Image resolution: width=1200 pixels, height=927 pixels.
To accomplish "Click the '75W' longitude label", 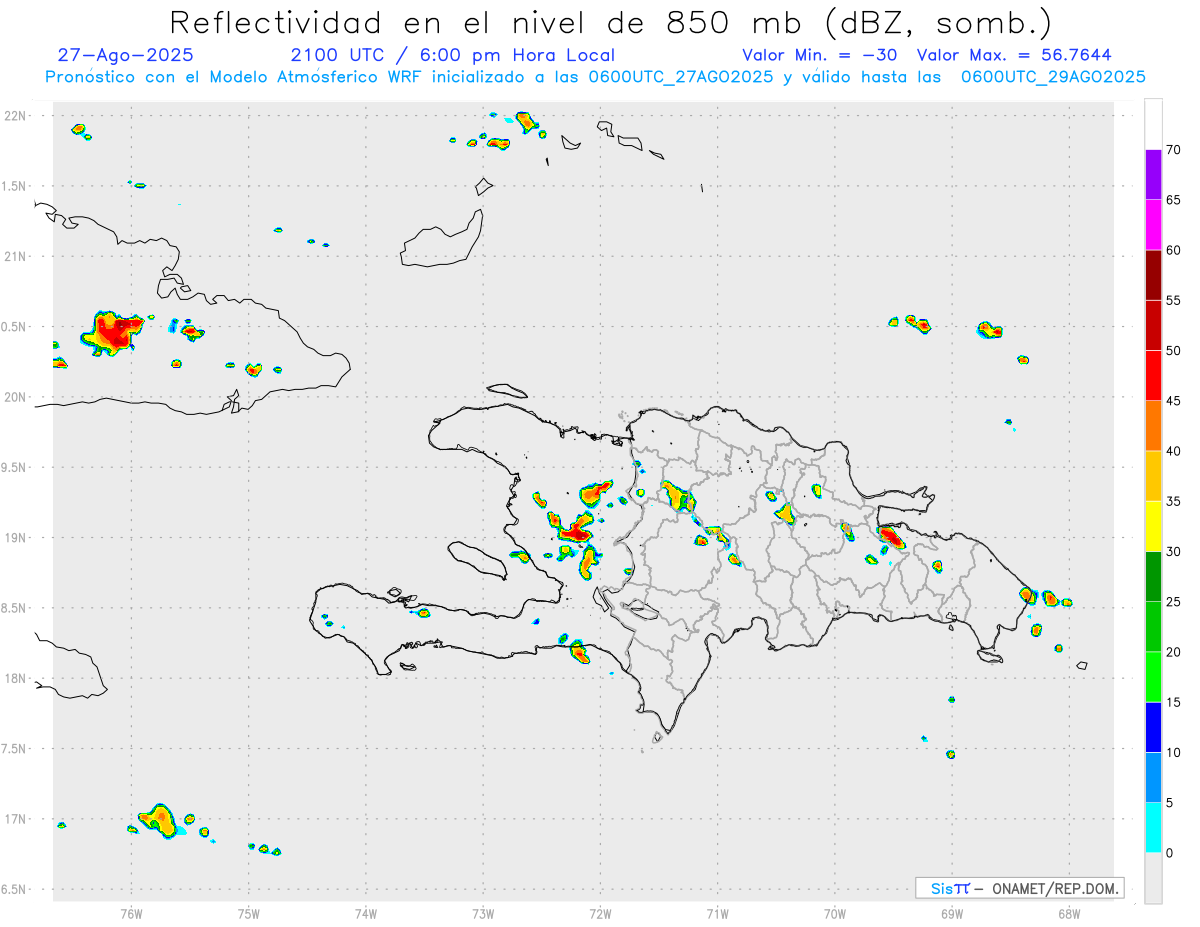I will (249, 913).
